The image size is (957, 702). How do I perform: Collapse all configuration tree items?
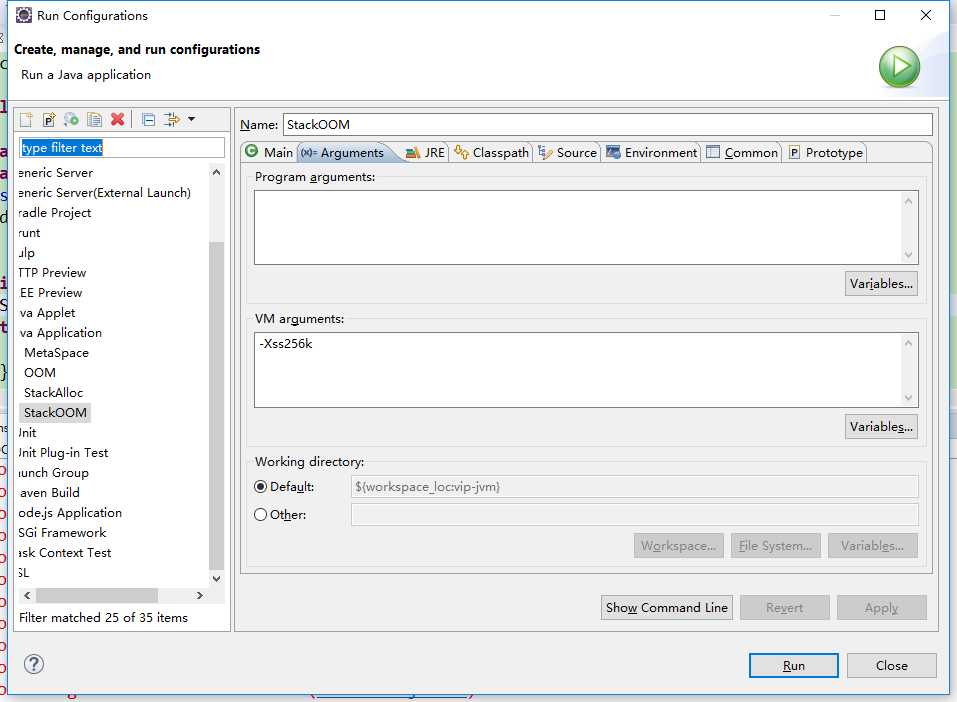148,119
